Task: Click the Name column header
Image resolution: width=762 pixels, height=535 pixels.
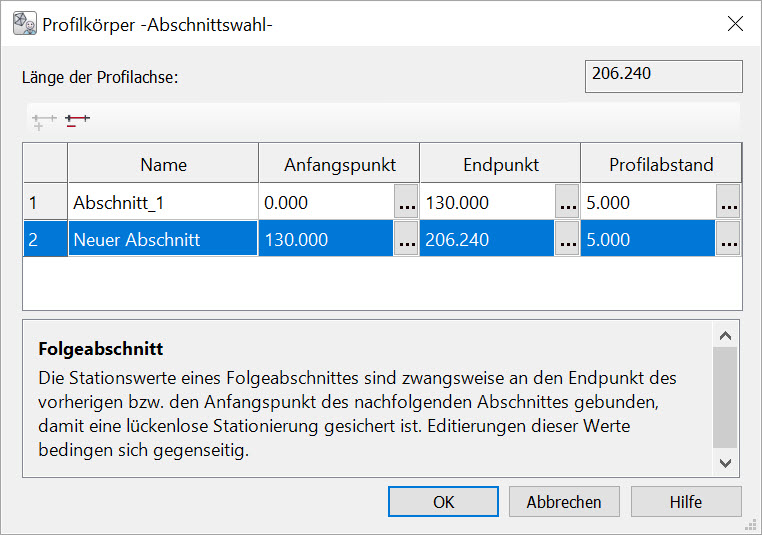Action: 163,165
